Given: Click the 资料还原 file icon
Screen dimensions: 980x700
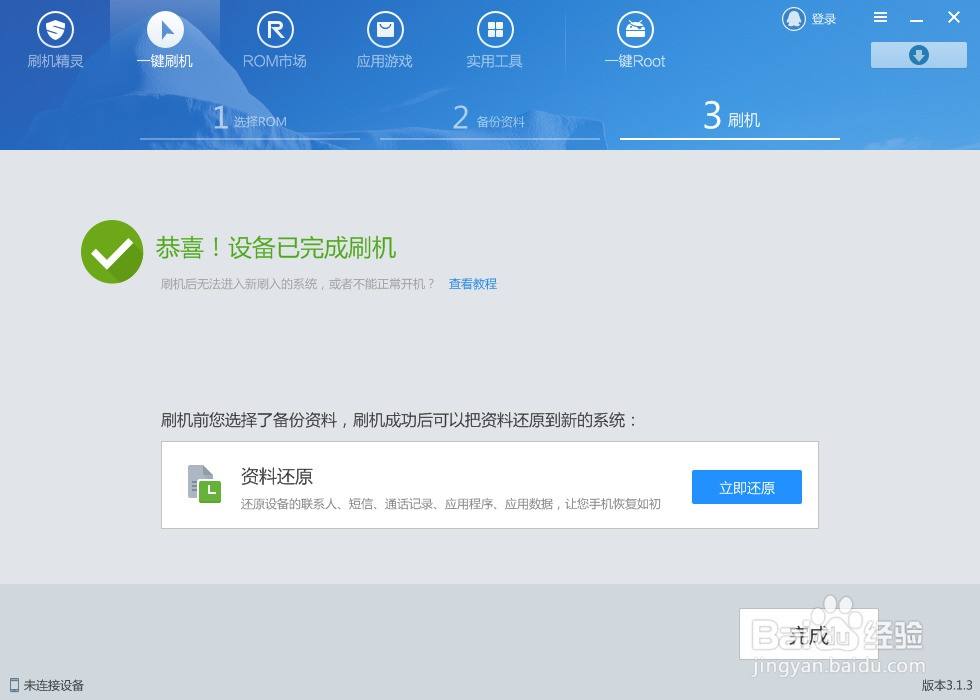Looking at the screenshot, I should 204,484.
